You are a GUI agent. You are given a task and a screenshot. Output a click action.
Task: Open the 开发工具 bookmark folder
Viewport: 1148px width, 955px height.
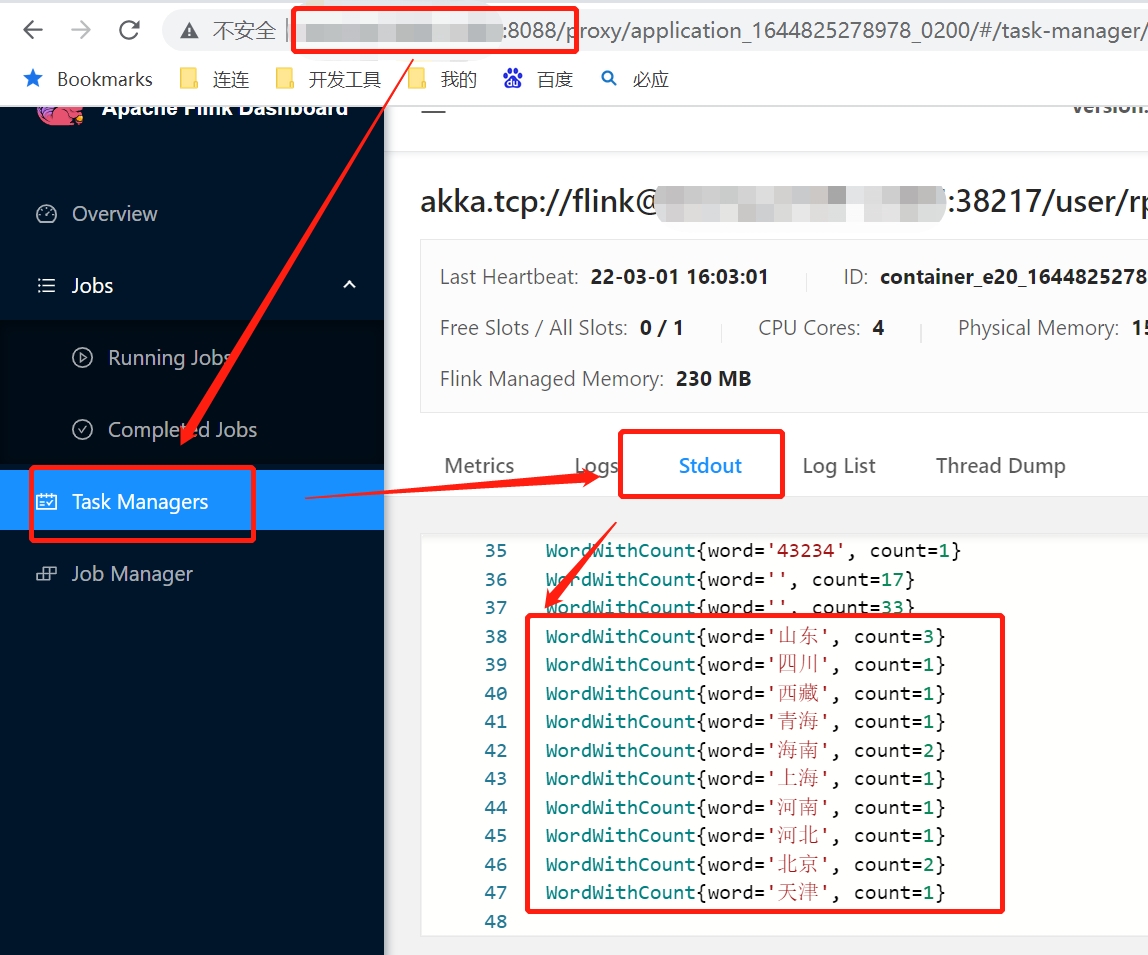tap(328, 79)
